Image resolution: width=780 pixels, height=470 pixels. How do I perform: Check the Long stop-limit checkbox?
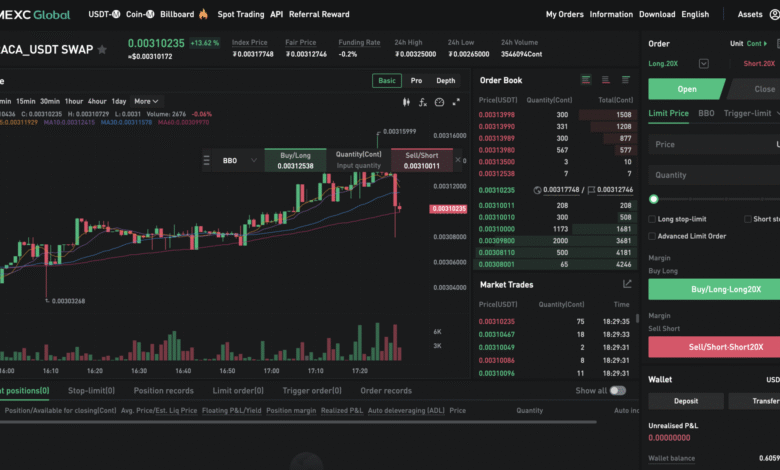652,219
